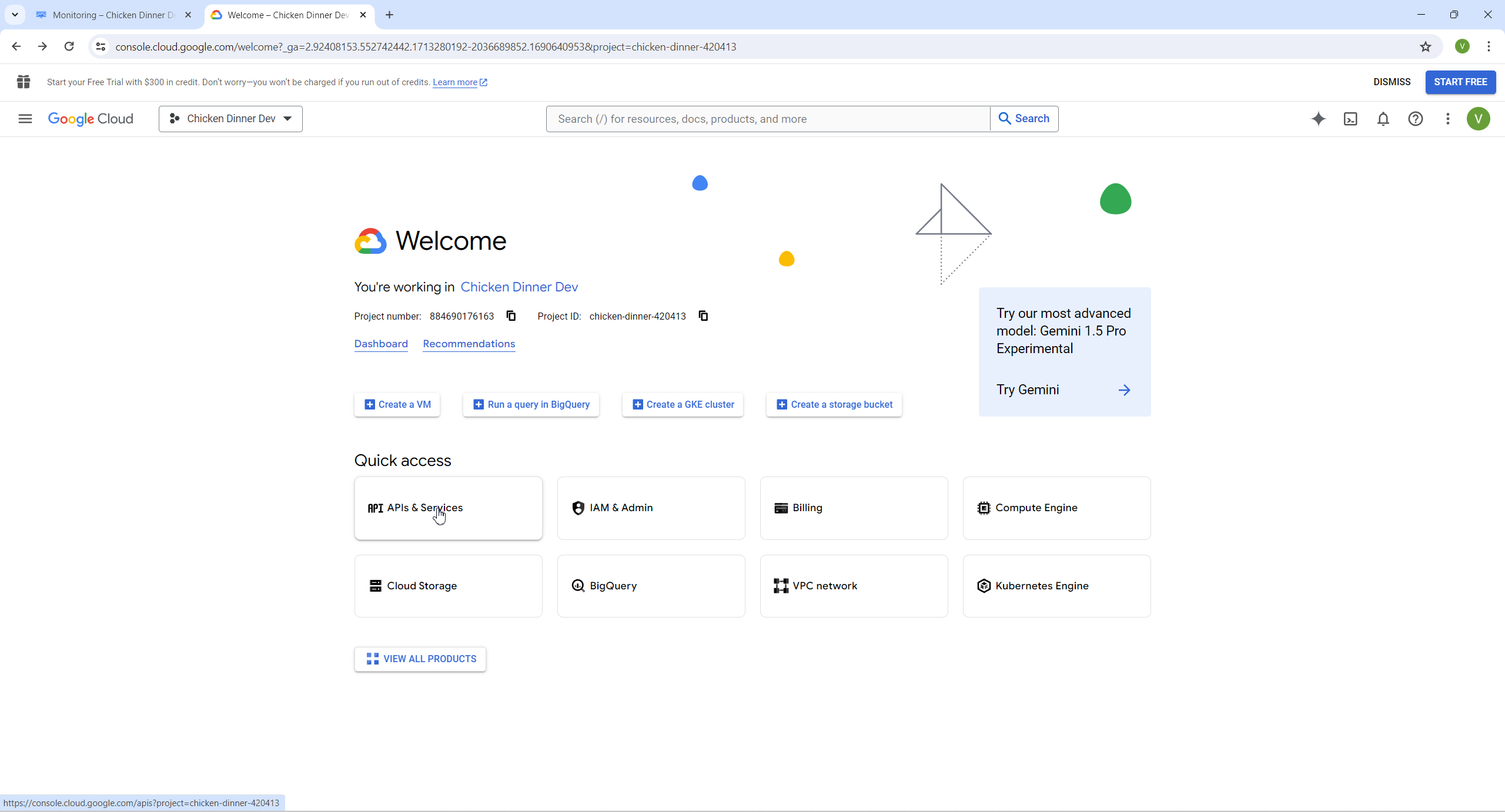Image resolution: width=1505 pixels, height=812 pixels.
Task: Switch to Monitoring browser tab
Action: click(113, 15)
